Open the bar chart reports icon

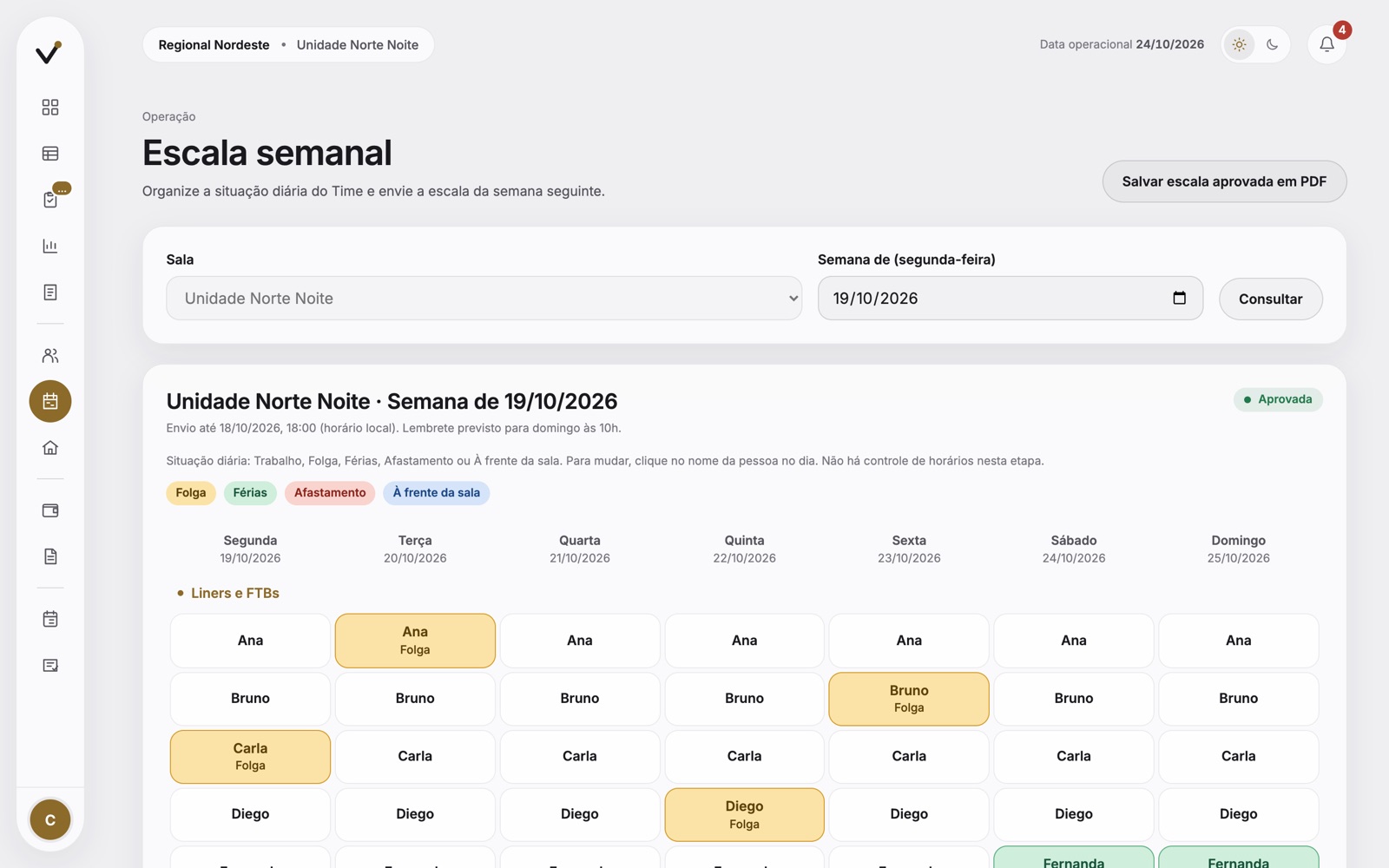(x=50, y=247)
